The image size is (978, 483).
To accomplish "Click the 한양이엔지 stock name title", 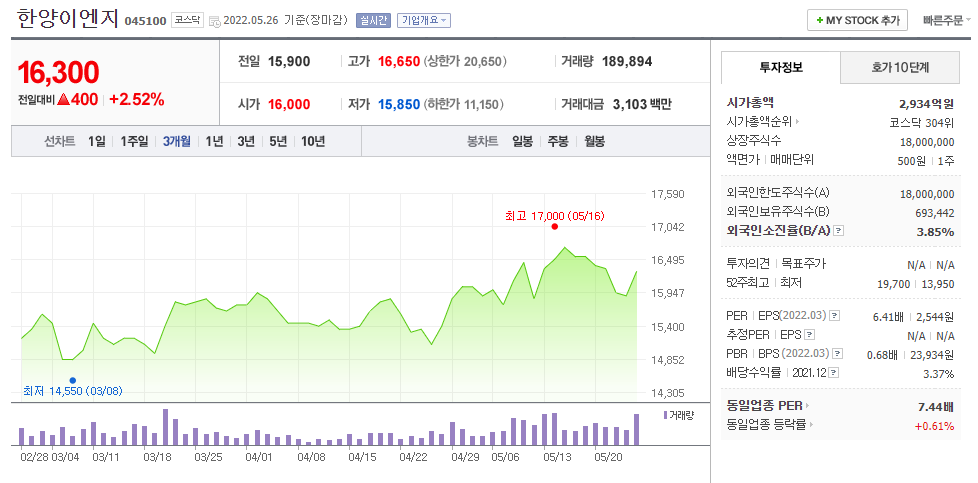I will pyautogui.click(x=67, y=19).
